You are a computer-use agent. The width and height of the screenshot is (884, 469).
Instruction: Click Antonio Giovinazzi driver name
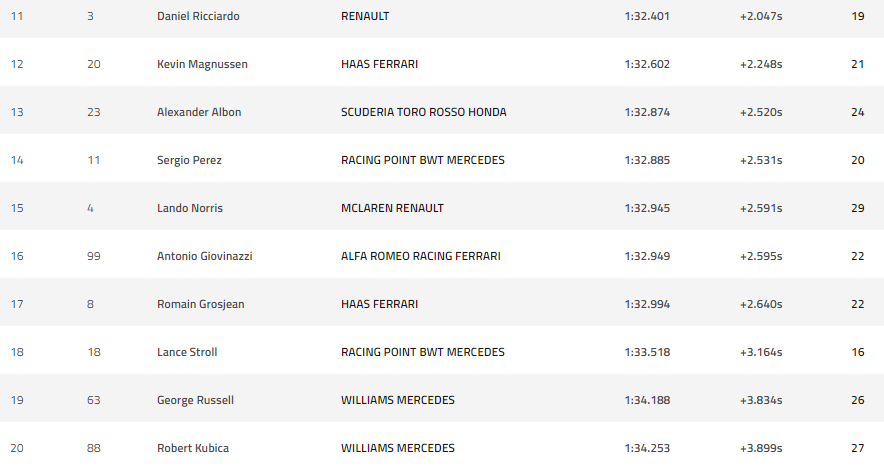[204, 256]
